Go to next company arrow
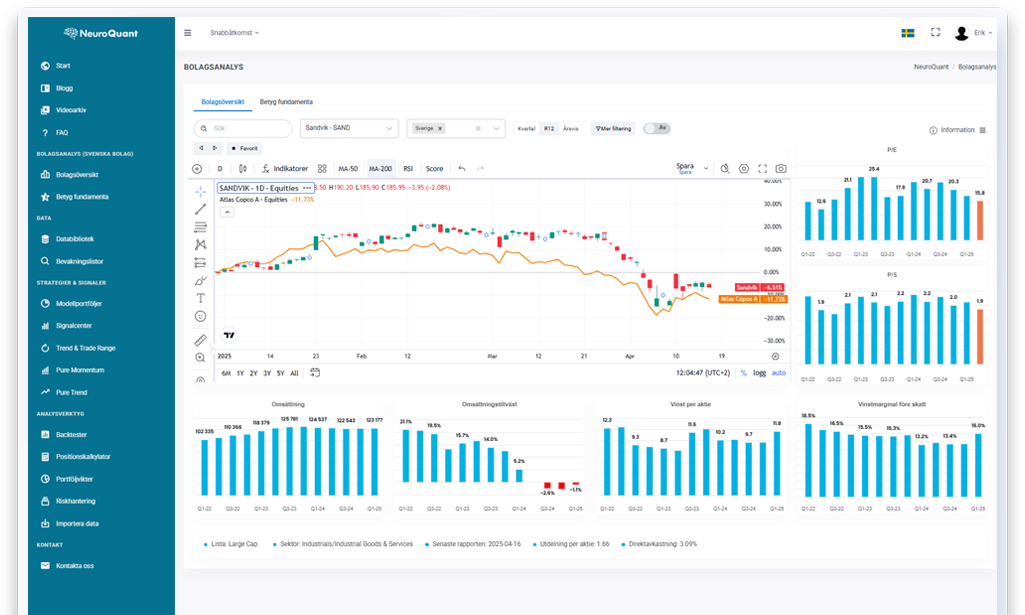The width and height of the screenshot is (1025, 615). coord(215,148)
